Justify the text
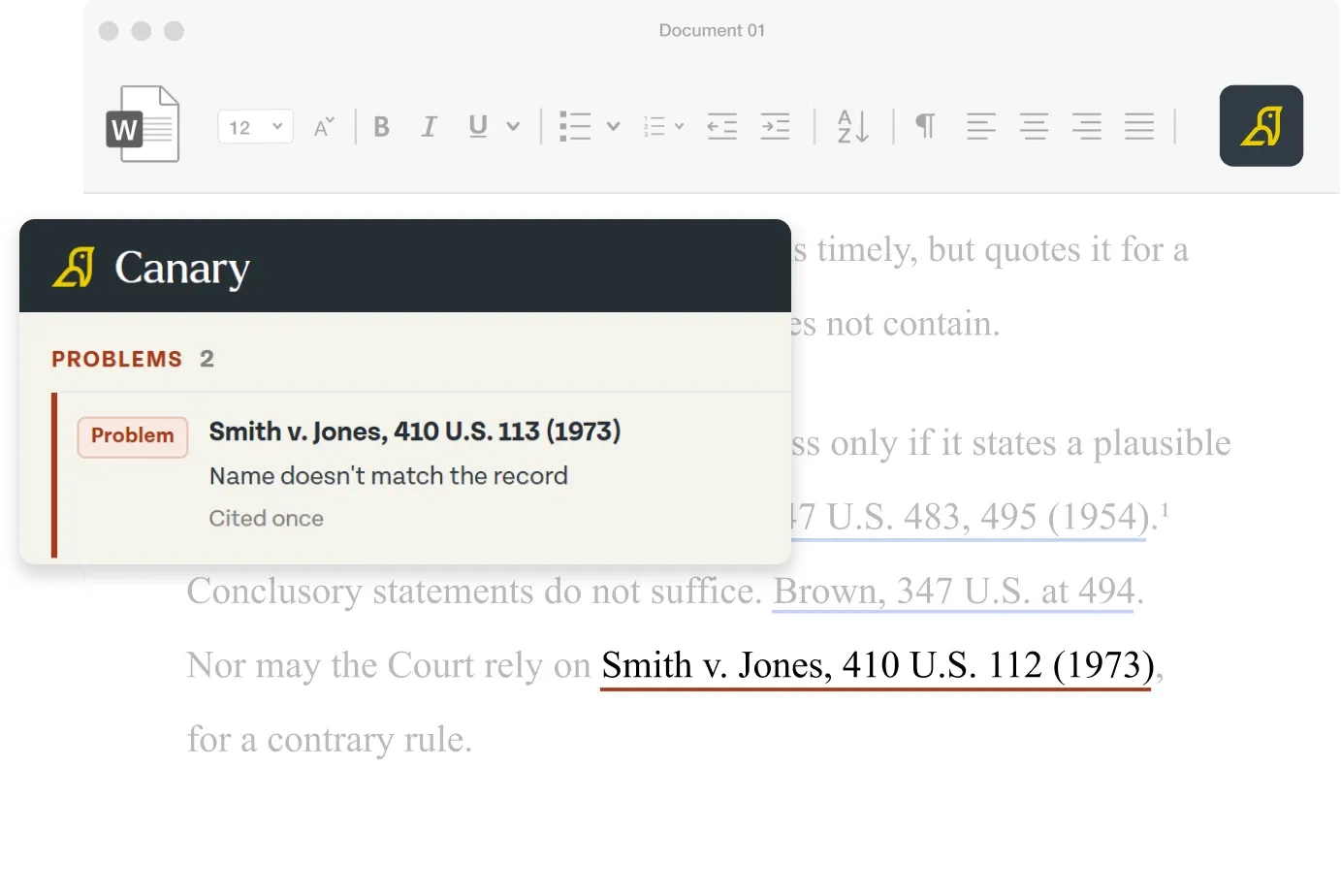This screenshot has height=896, width=1341. 1139,126
